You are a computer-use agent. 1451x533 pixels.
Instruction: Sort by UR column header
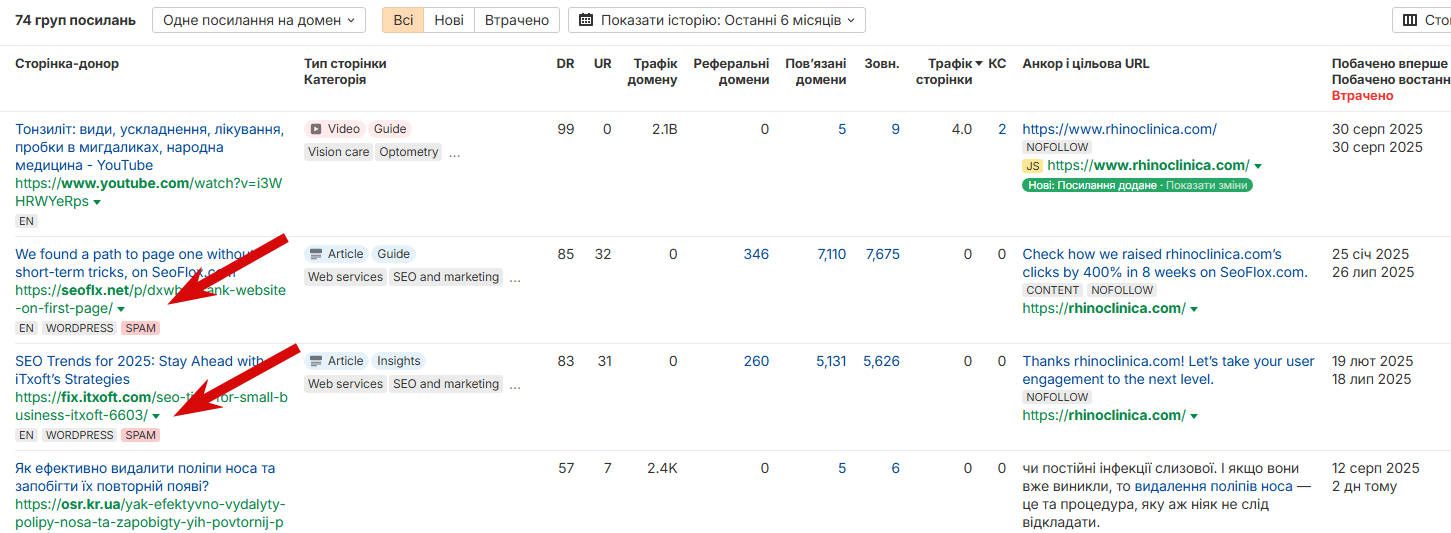click(x=602, y=63)
